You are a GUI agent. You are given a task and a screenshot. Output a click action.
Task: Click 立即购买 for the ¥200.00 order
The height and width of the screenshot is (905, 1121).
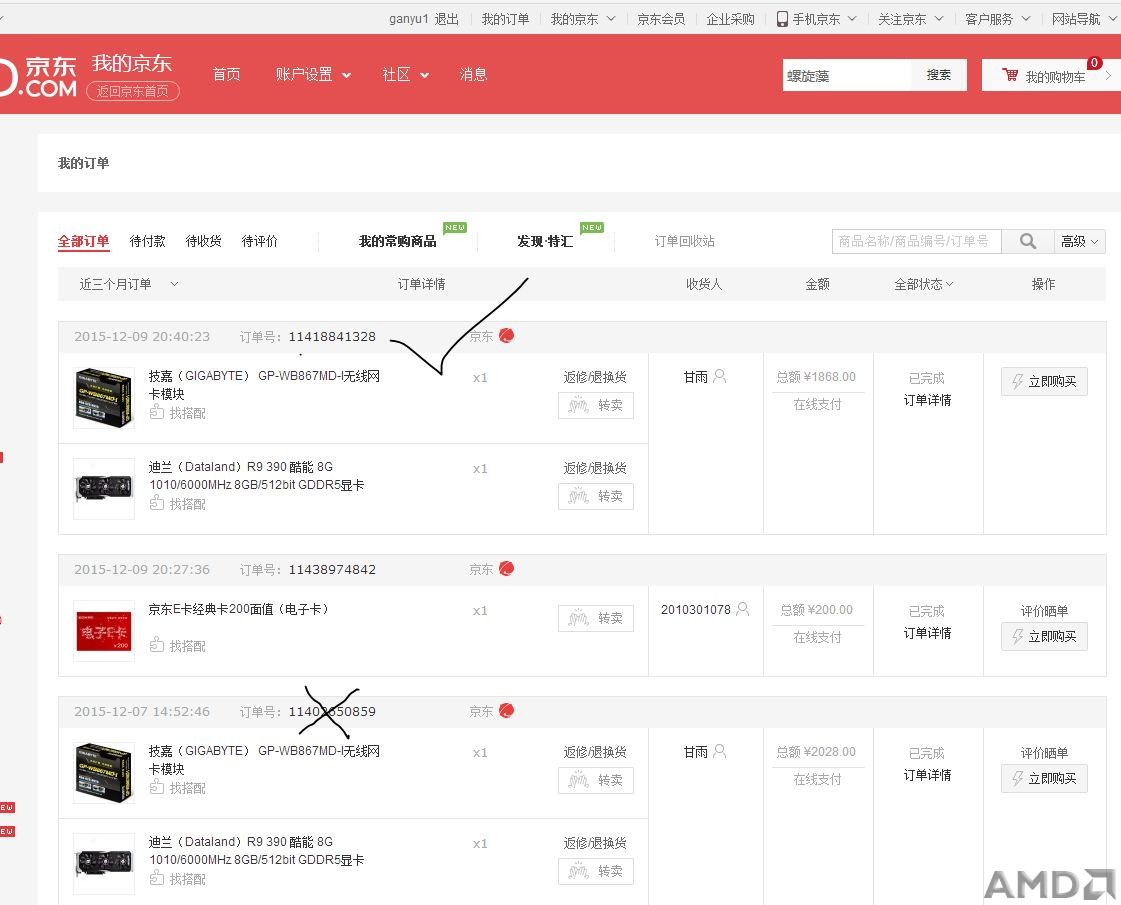(1044, 636)
